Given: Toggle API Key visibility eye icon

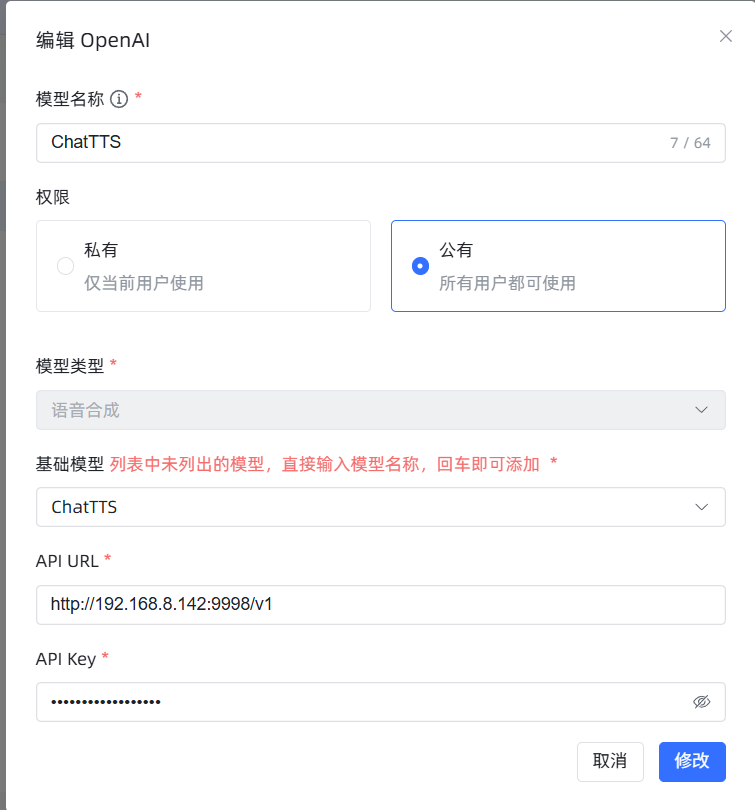Looking at the screenshot, I should 701,702.
